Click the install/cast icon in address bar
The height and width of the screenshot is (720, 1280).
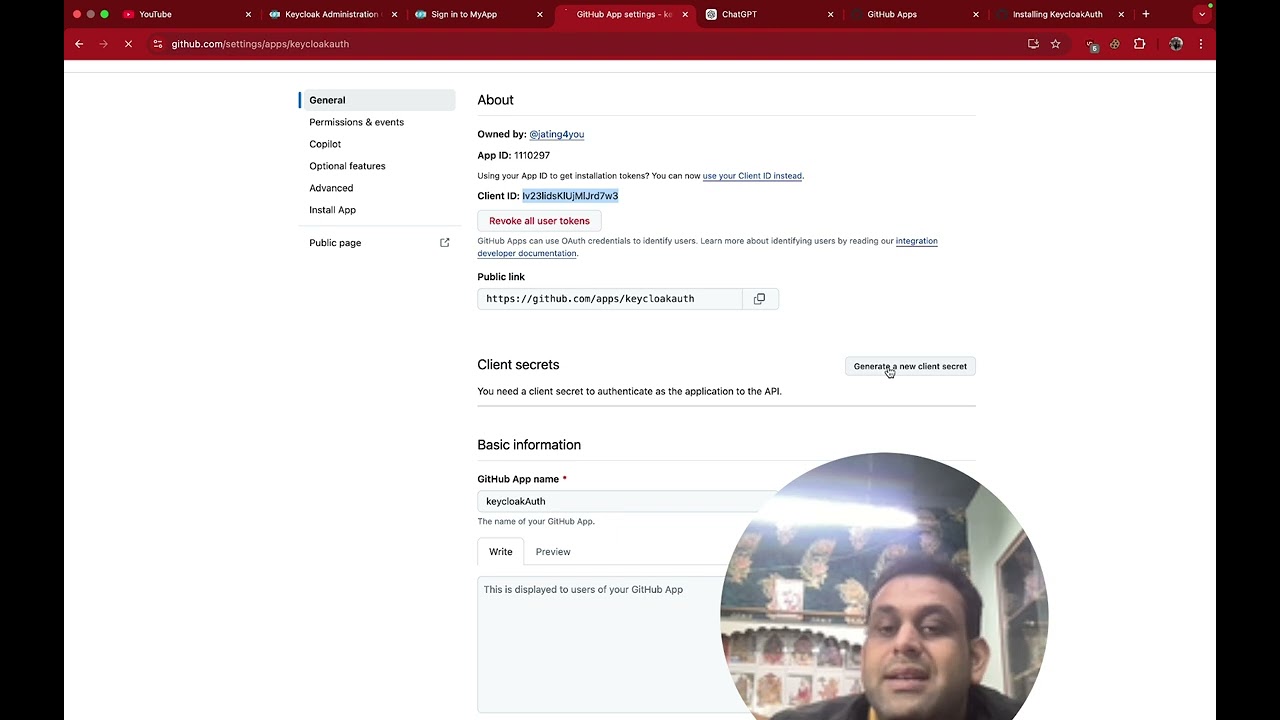click(1033, 44)
